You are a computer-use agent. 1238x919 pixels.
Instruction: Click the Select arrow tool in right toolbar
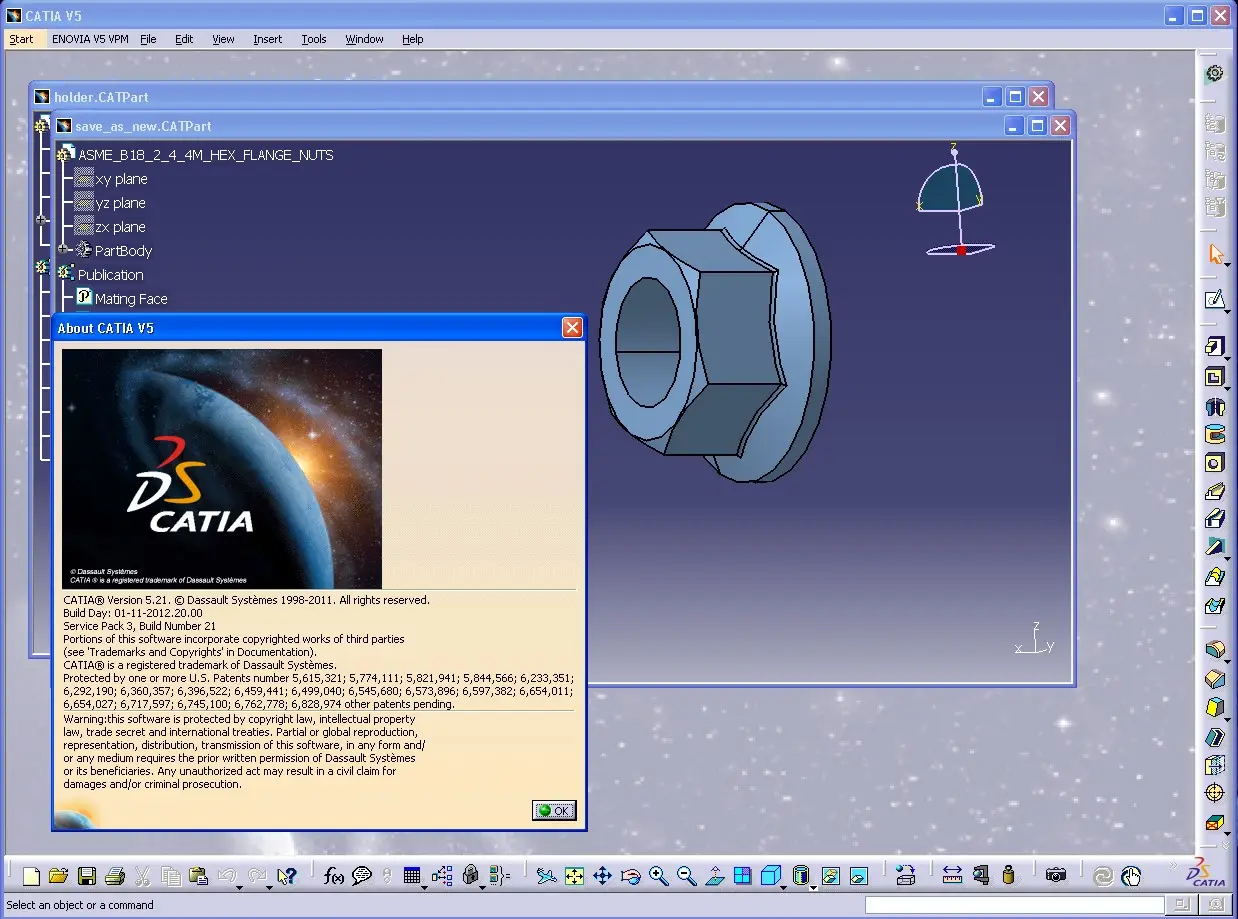(x=1215, y=254)
